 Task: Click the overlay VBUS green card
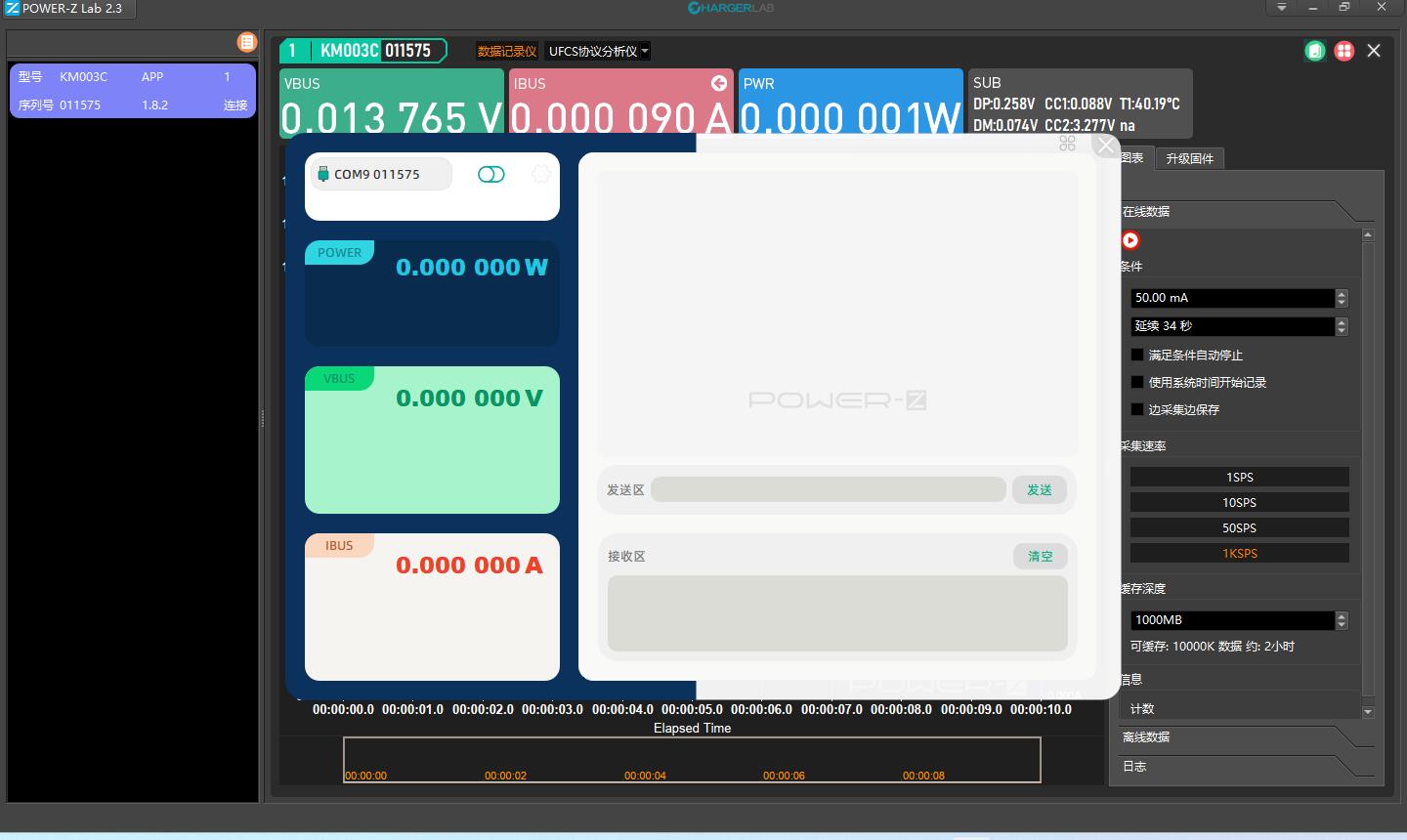click(x=432, y=440)
